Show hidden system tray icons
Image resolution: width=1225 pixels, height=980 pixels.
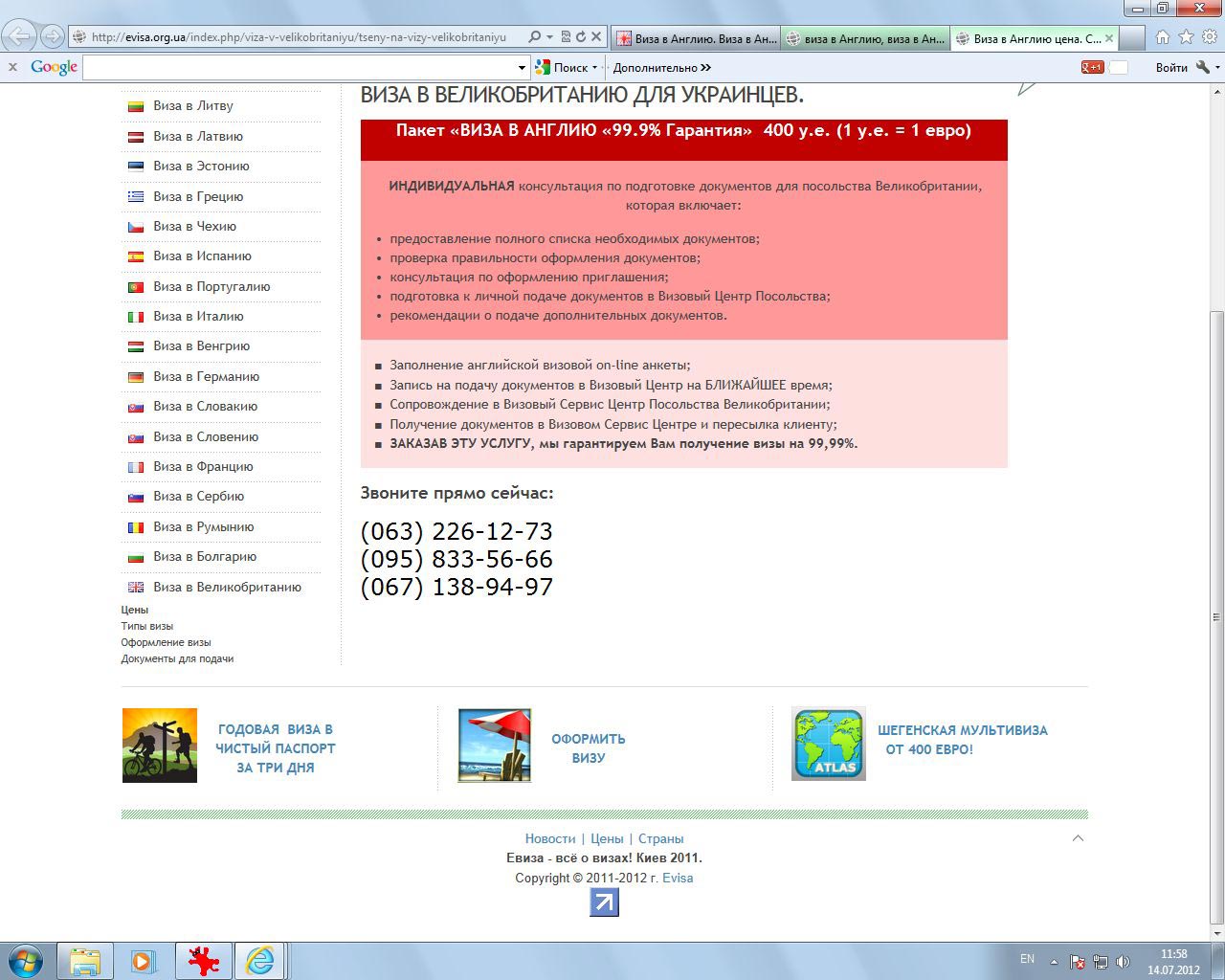(x=1054, y=961)
